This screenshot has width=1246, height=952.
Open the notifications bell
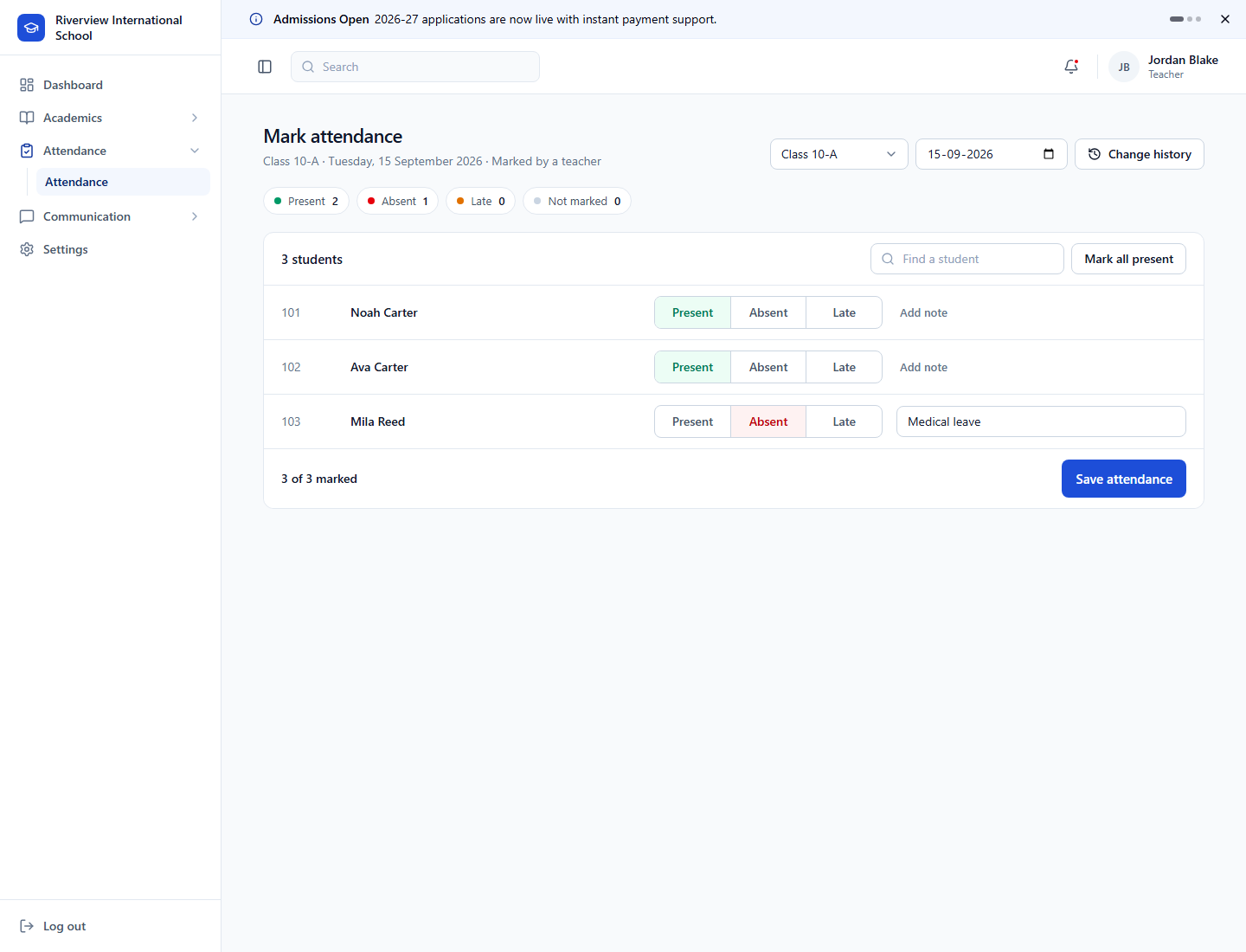pos(1071,67)
